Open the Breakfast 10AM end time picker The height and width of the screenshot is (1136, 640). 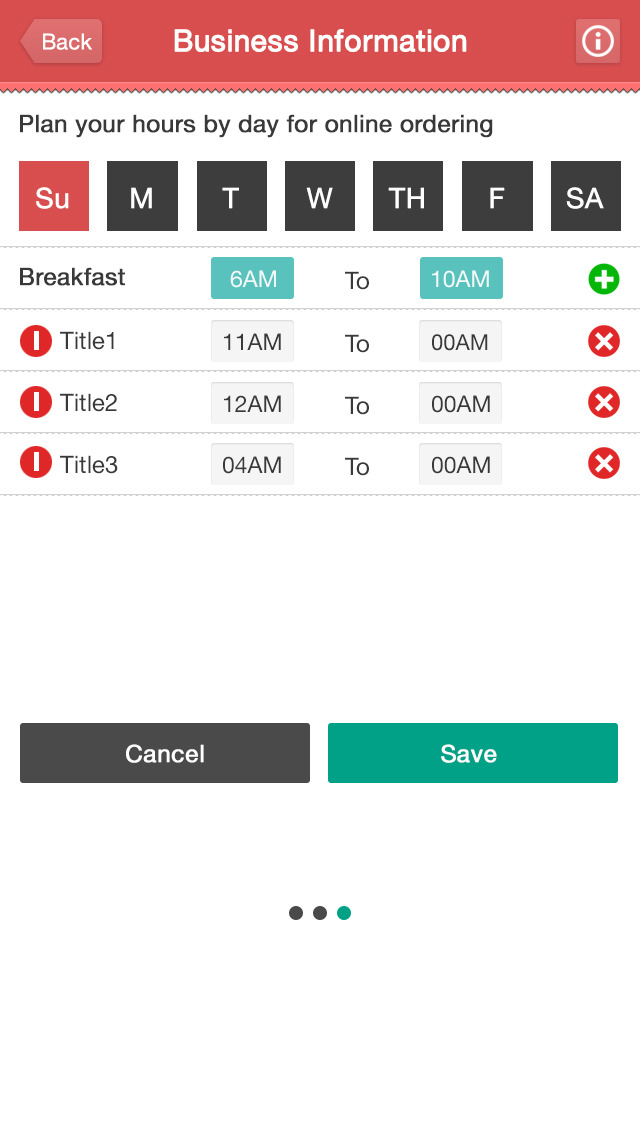(x=461, y=279)
